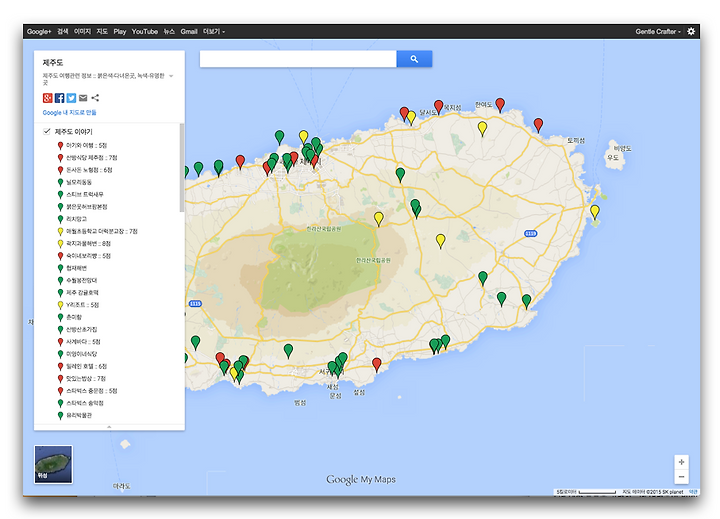Click the green pin of 닐모리동동 in the list
Screen dimensions: 720x519
pyautogui.click(x=60, y=182)
